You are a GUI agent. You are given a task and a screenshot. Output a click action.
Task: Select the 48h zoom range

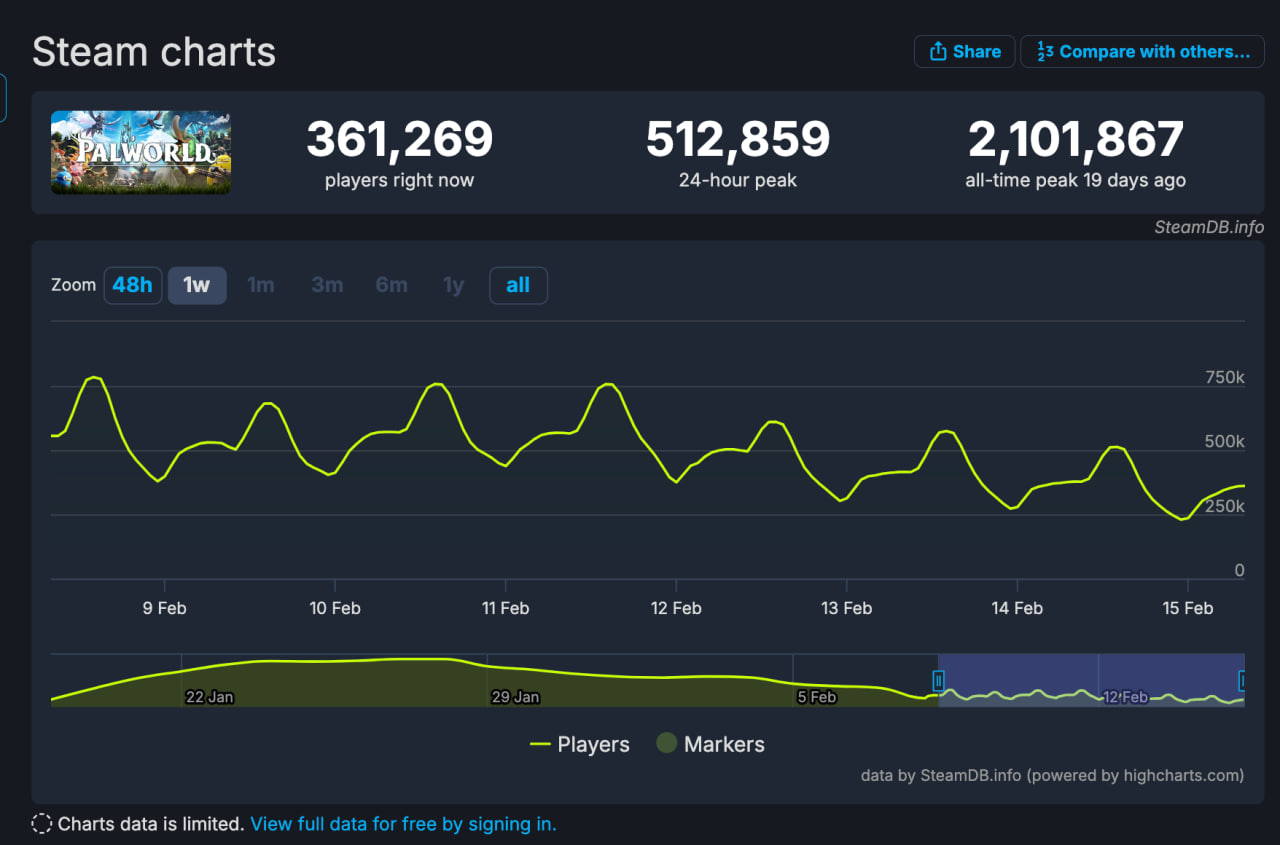click(132, 285)
